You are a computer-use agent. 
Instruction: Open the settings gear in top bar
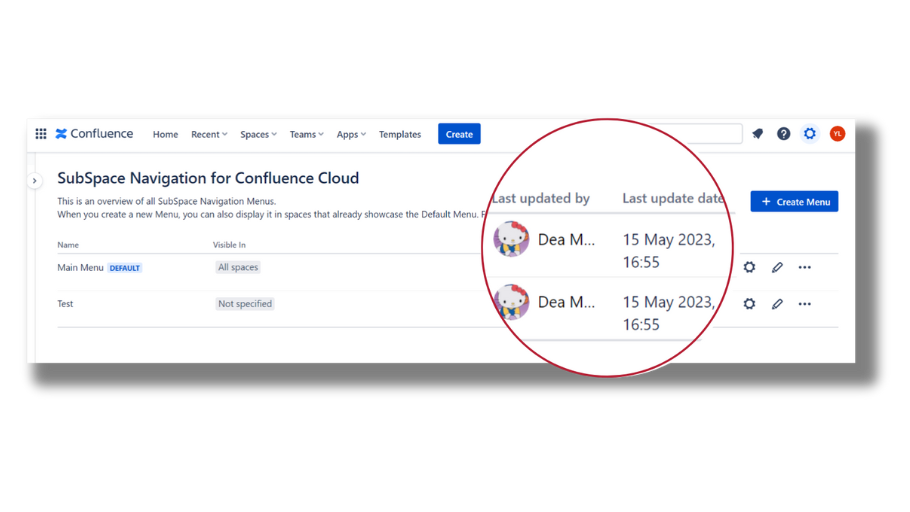810,134
